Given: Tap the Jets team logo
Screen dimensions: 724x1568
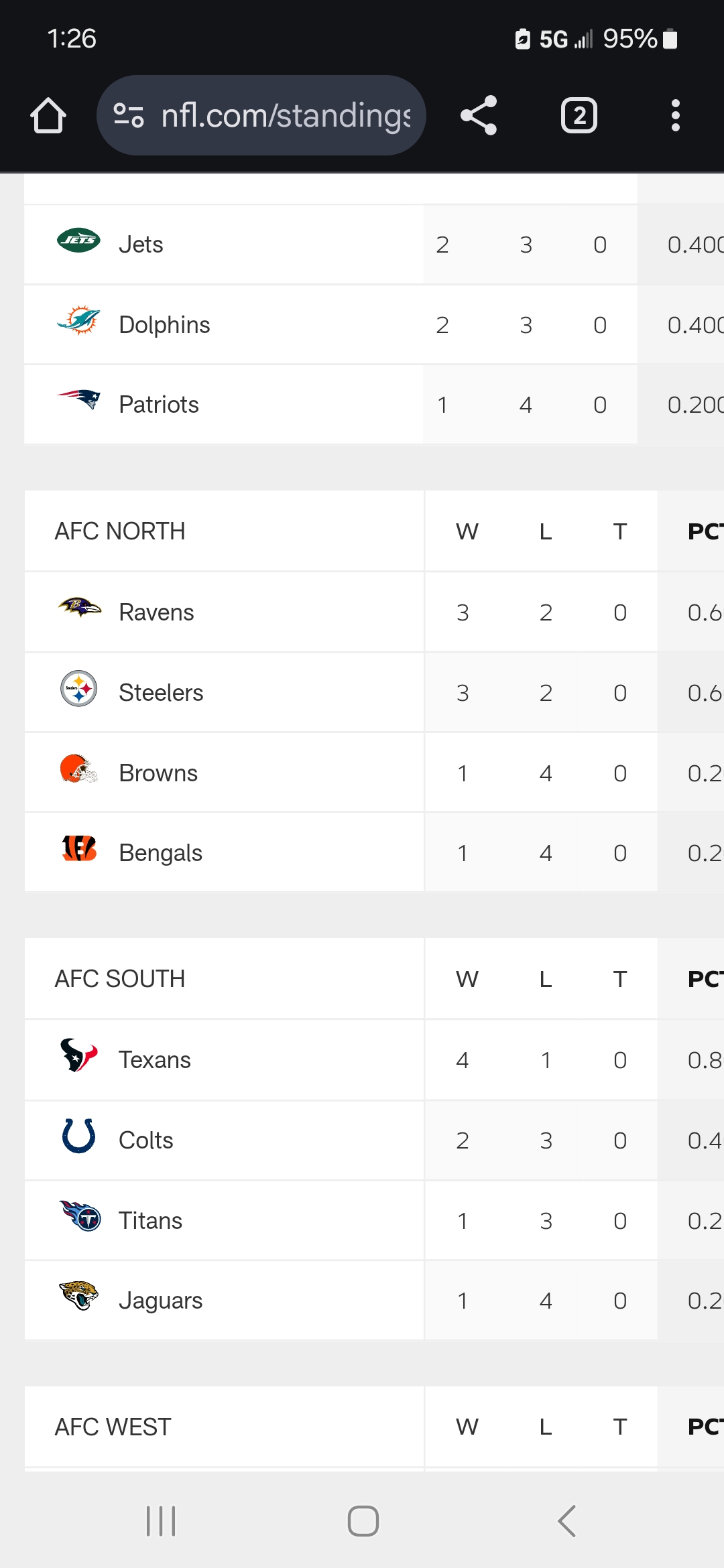Looking at the screenshot, I should 79,240.
